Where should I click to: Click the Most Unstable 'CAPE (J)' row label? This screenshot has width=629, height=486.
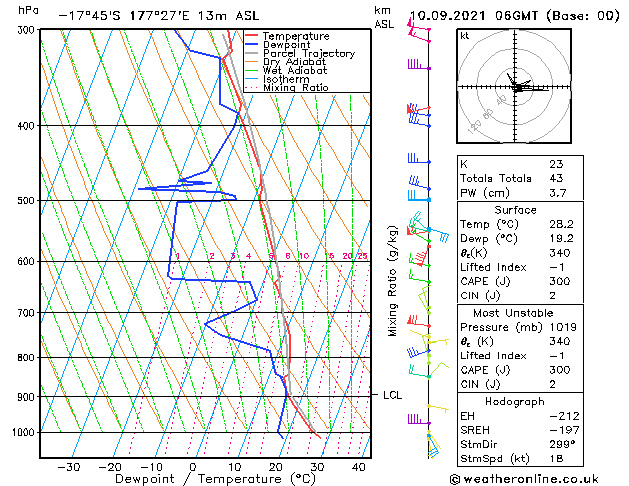485,370
